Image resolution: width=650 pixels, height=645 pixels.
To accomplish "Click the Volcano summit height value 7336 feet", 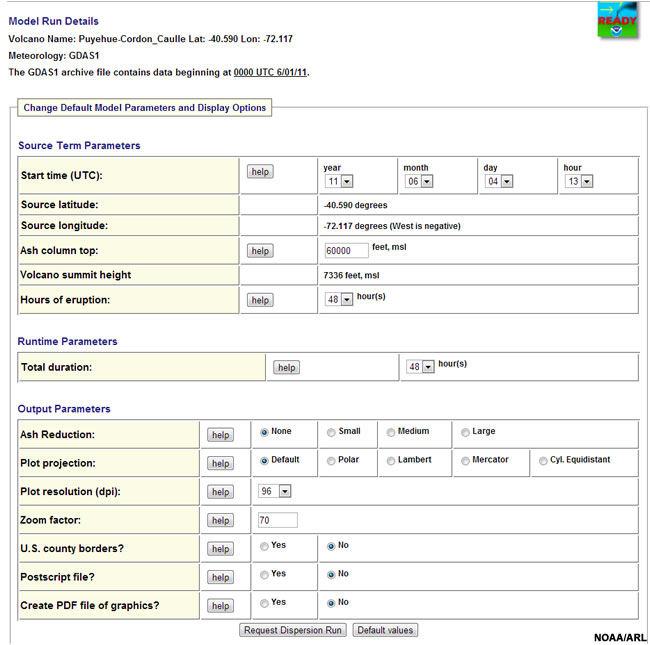I will point(351,276).
